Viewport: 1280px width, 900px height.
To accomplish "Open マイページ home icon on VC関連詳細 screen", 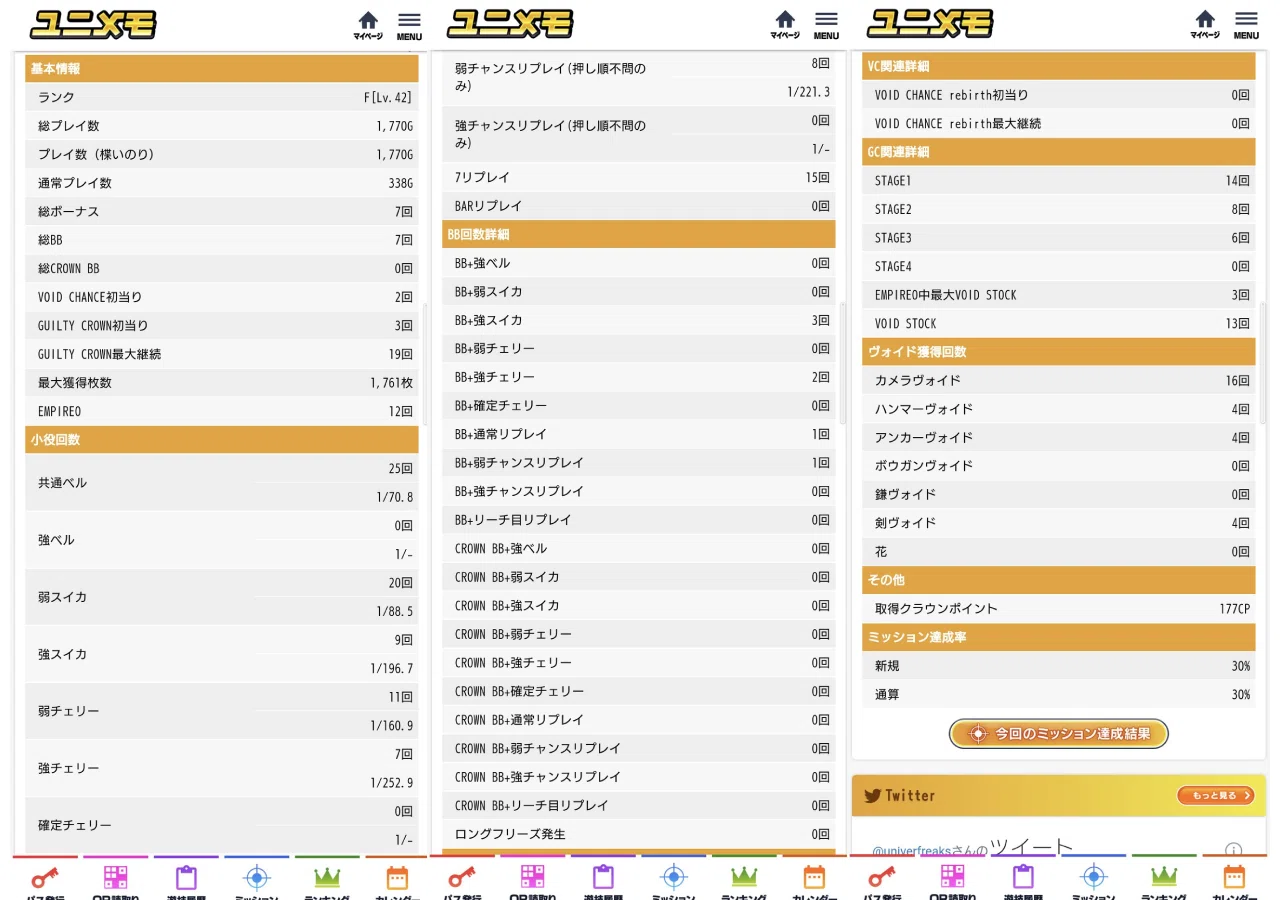I will tap(1205, 25).
